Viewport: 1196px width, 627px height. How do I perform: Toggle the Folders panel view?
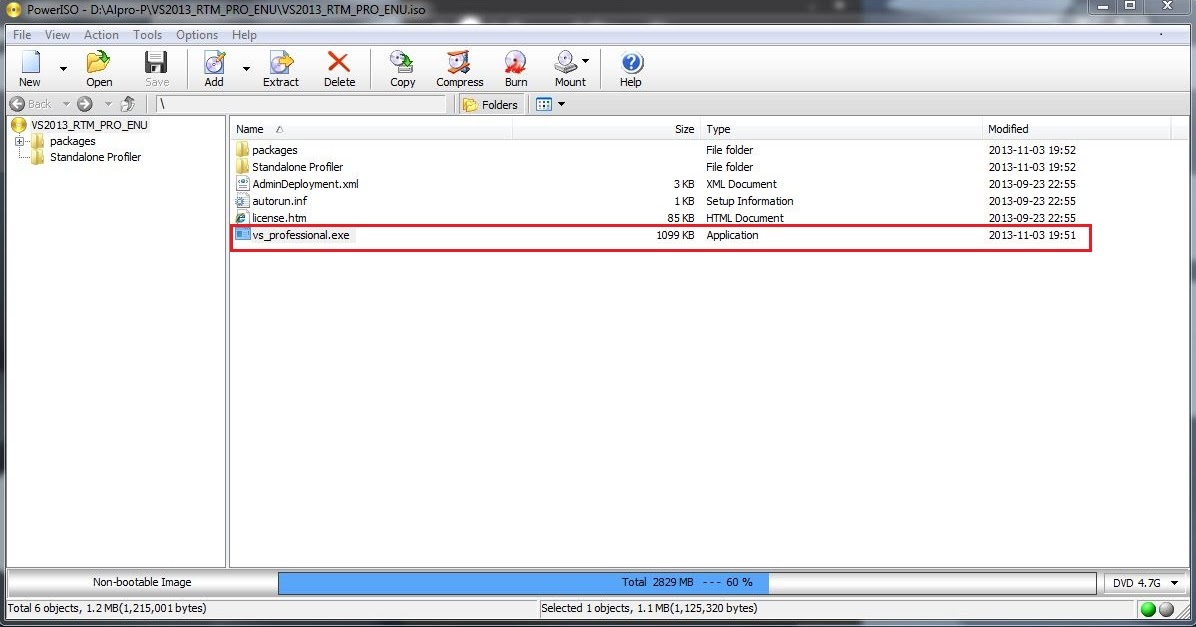(x=490, y=103)
